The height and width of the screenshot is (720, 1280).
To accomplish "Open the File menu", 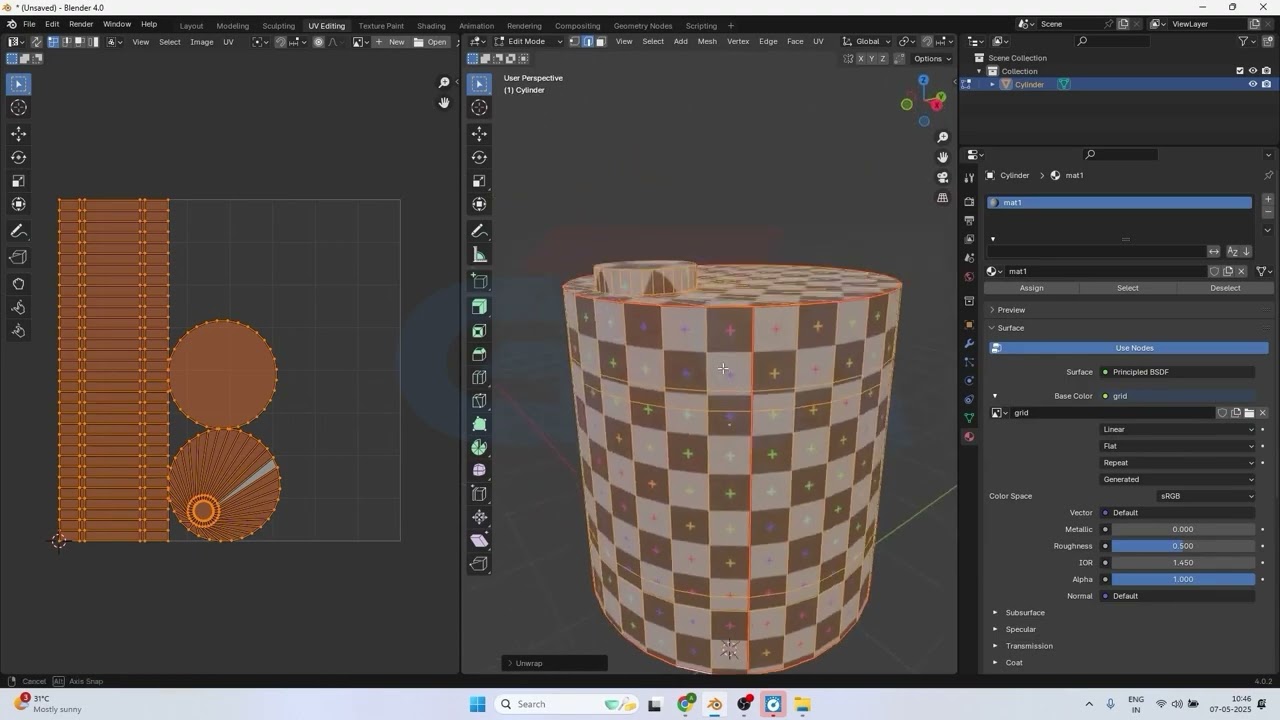I will pos(29,24).
